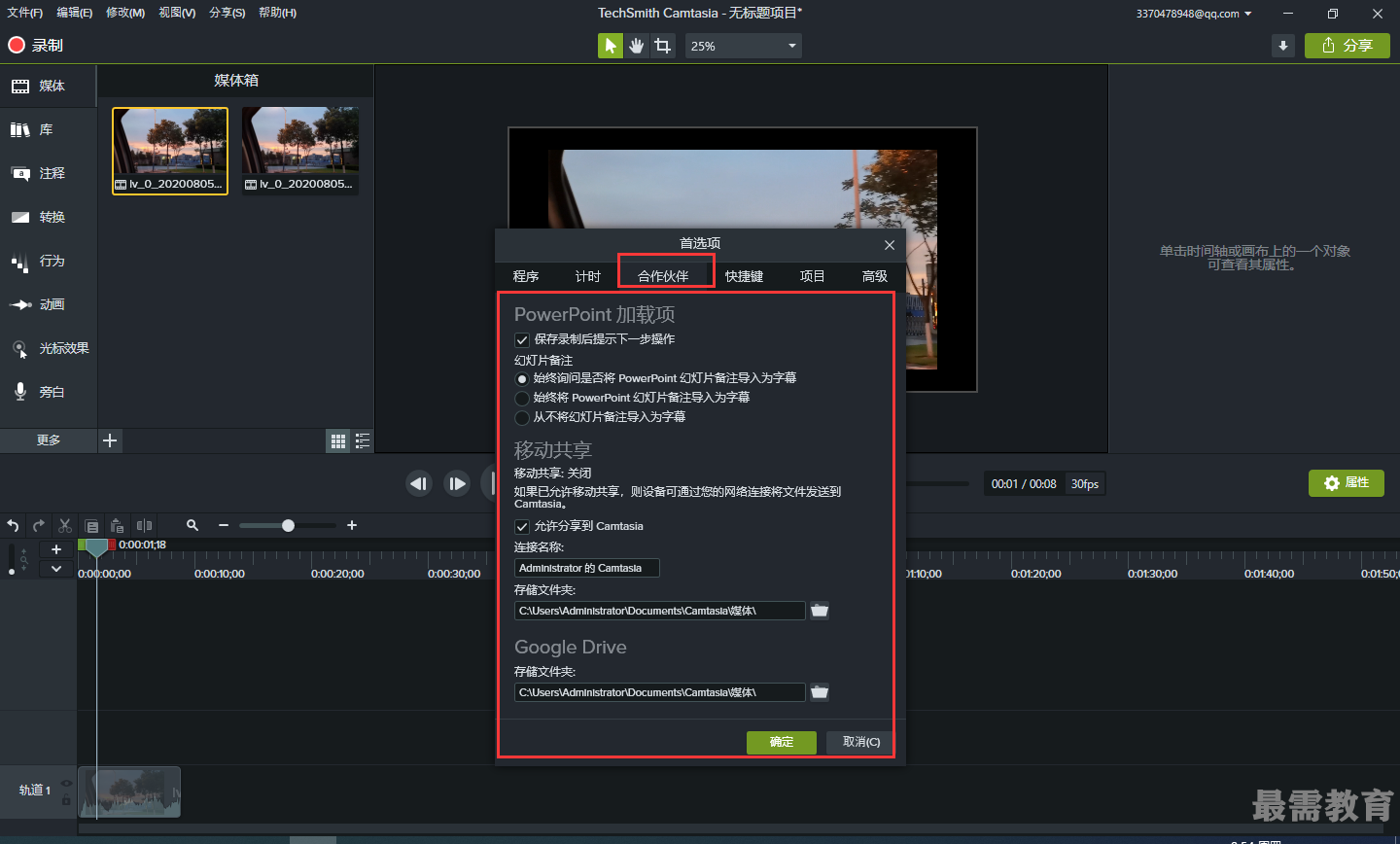Switch media bin to list view
Viewport: 1400px width, 844px height.
click(363, 441)
